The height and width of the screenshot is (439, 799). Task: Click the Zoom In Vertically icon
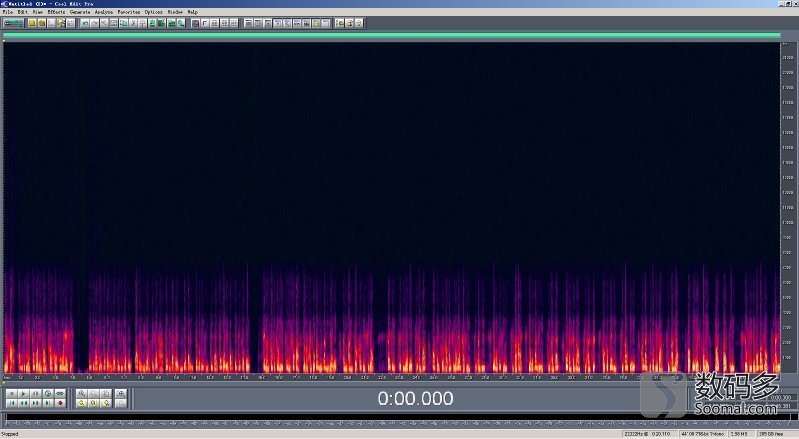[120, 393]
